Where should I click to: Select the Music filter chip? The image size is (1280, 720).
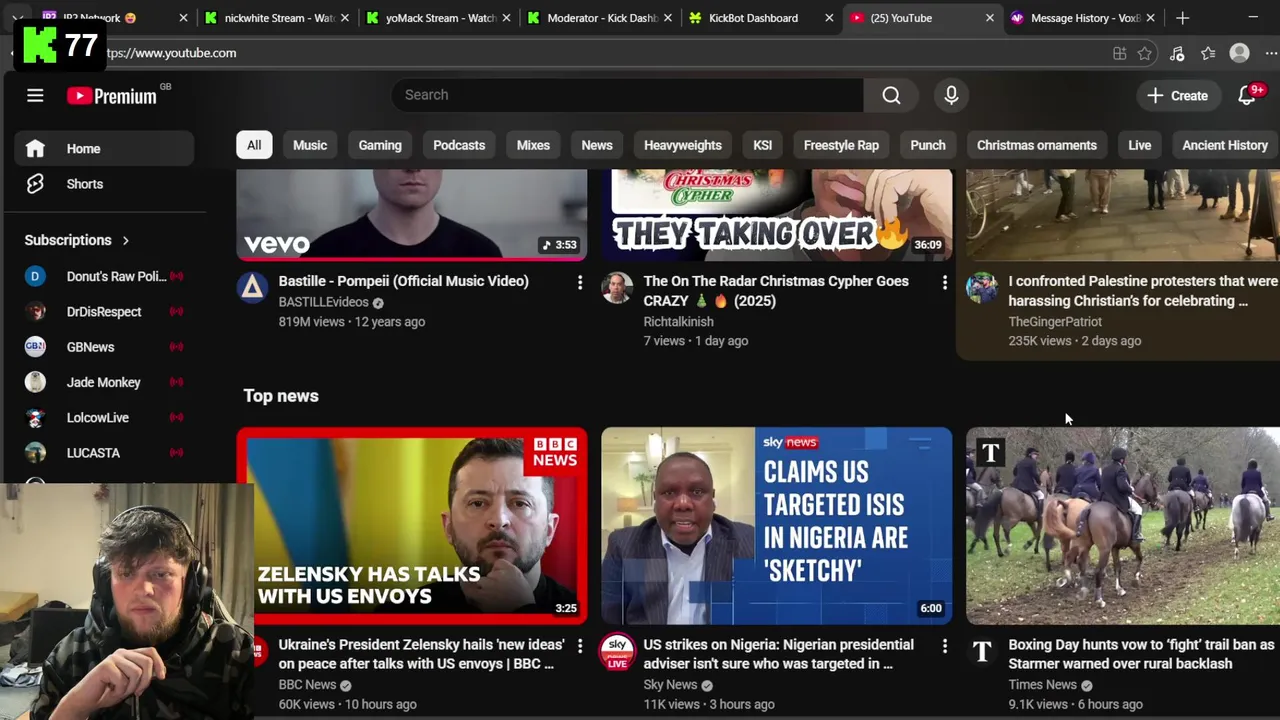point(310,145)
